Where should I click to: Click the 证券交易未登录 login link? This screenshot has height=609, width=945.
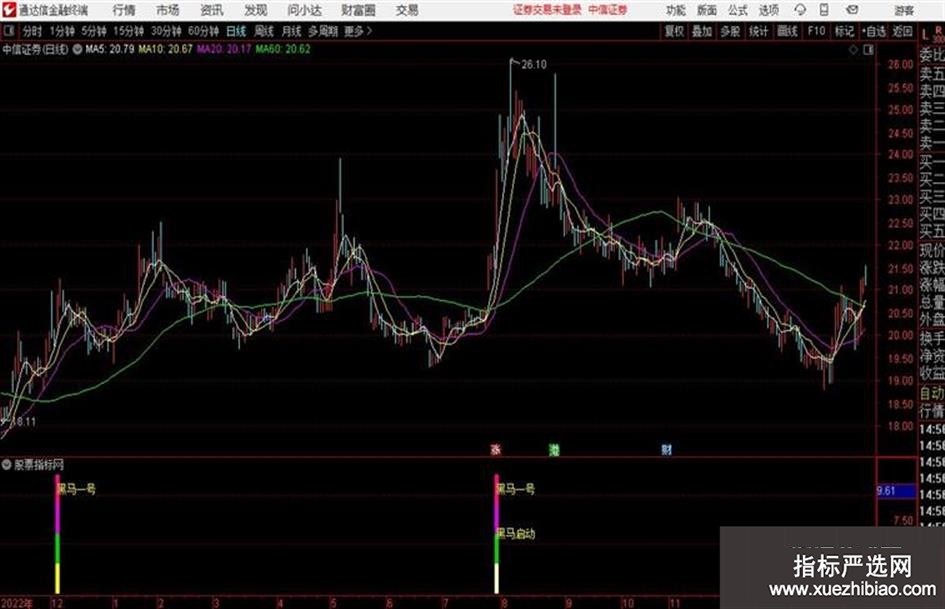click(x=547, y=10)
